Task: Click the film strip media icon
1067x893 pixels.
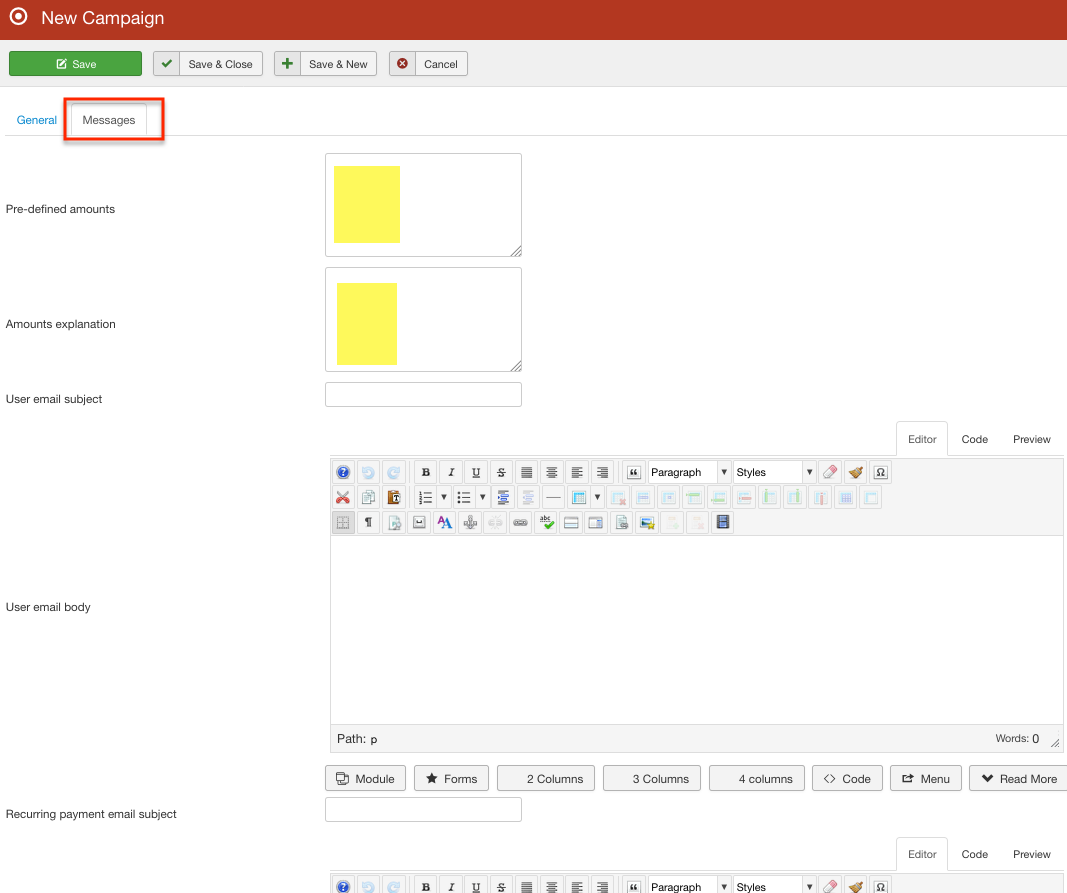Action: 723,522
